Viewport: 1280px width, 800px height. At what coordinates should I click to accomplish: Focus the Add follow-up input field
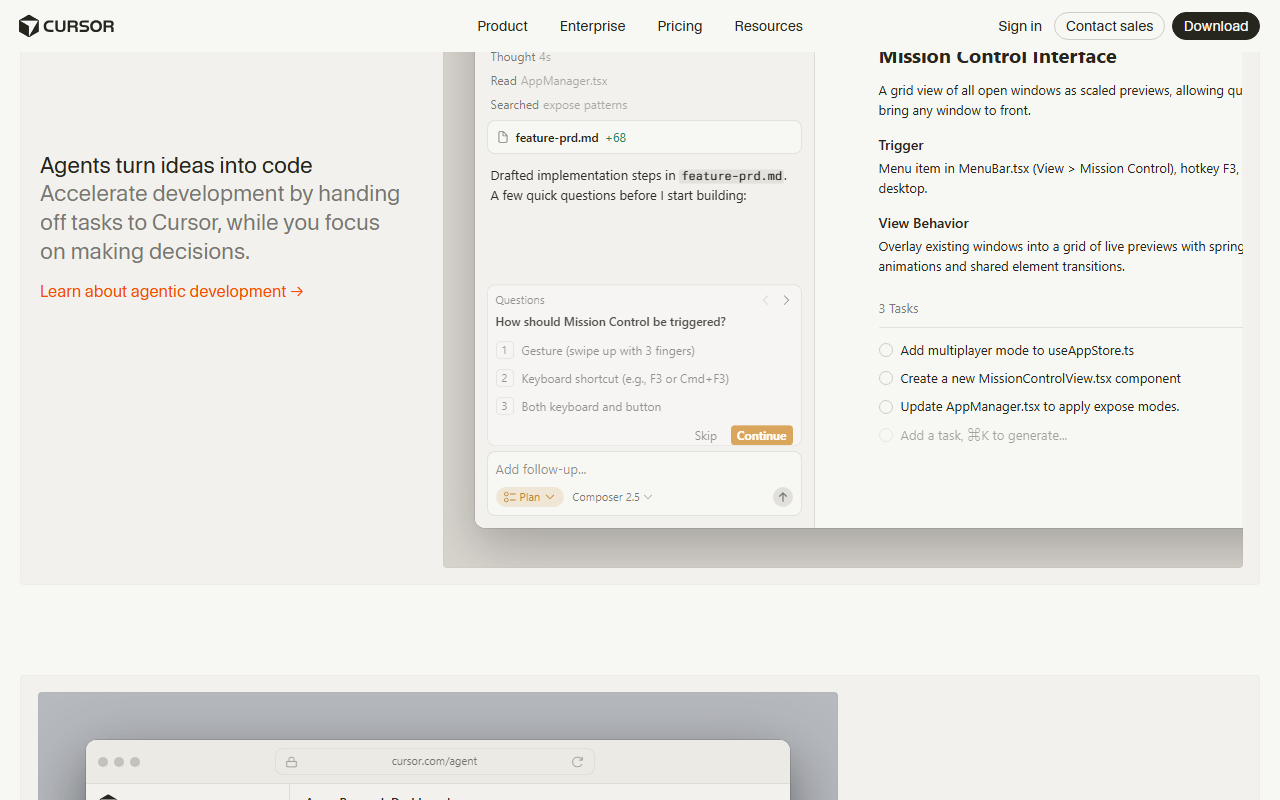coord(644,469)
